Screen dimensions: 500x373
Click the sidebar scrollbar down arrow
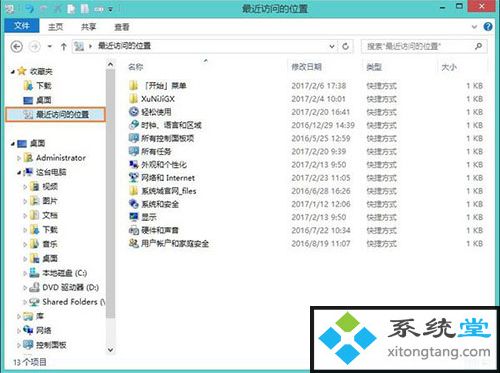click(x=110, y=350)
